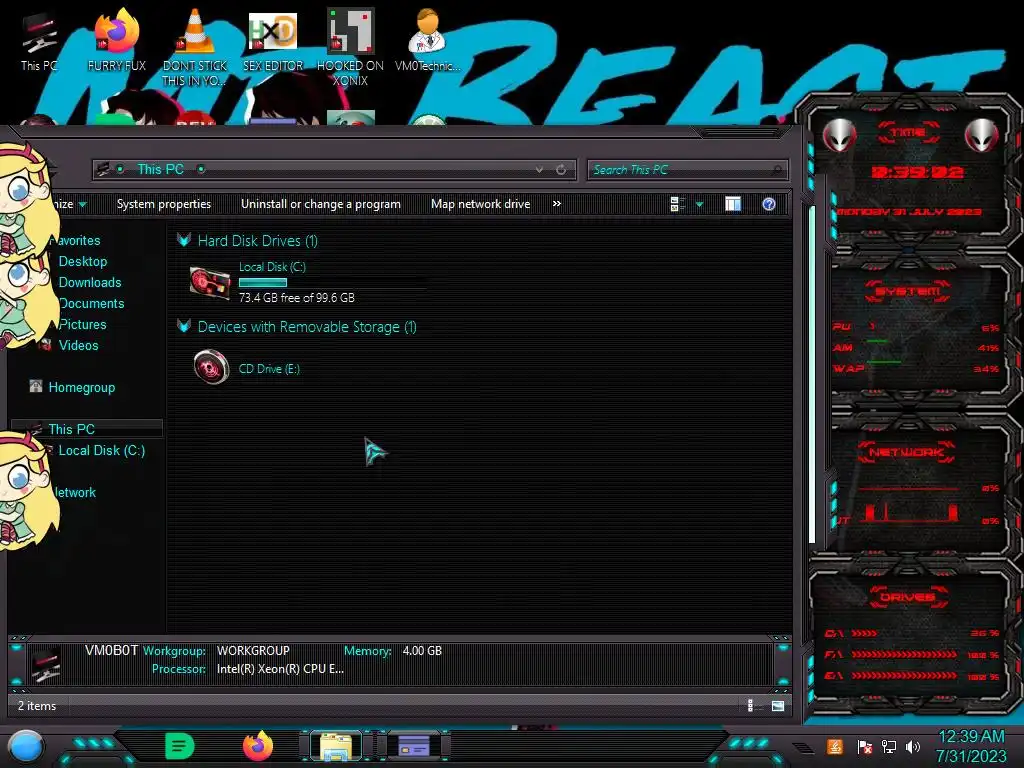Click Map network drive
The image size is (1024, 768).
[x=481, y=204]
